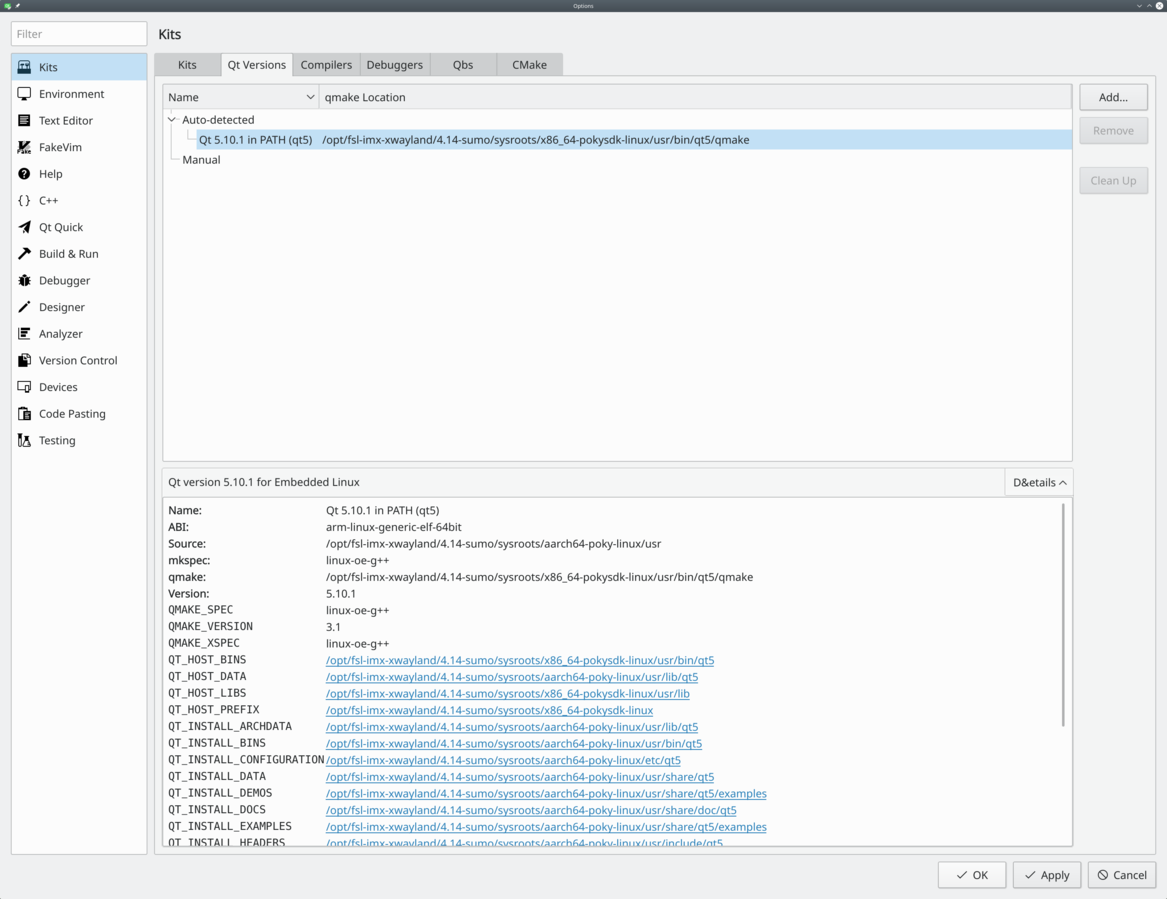Screen dimensions: 1167x899
Task: Click the Version value 5.10.1
Action: point(341,594)
